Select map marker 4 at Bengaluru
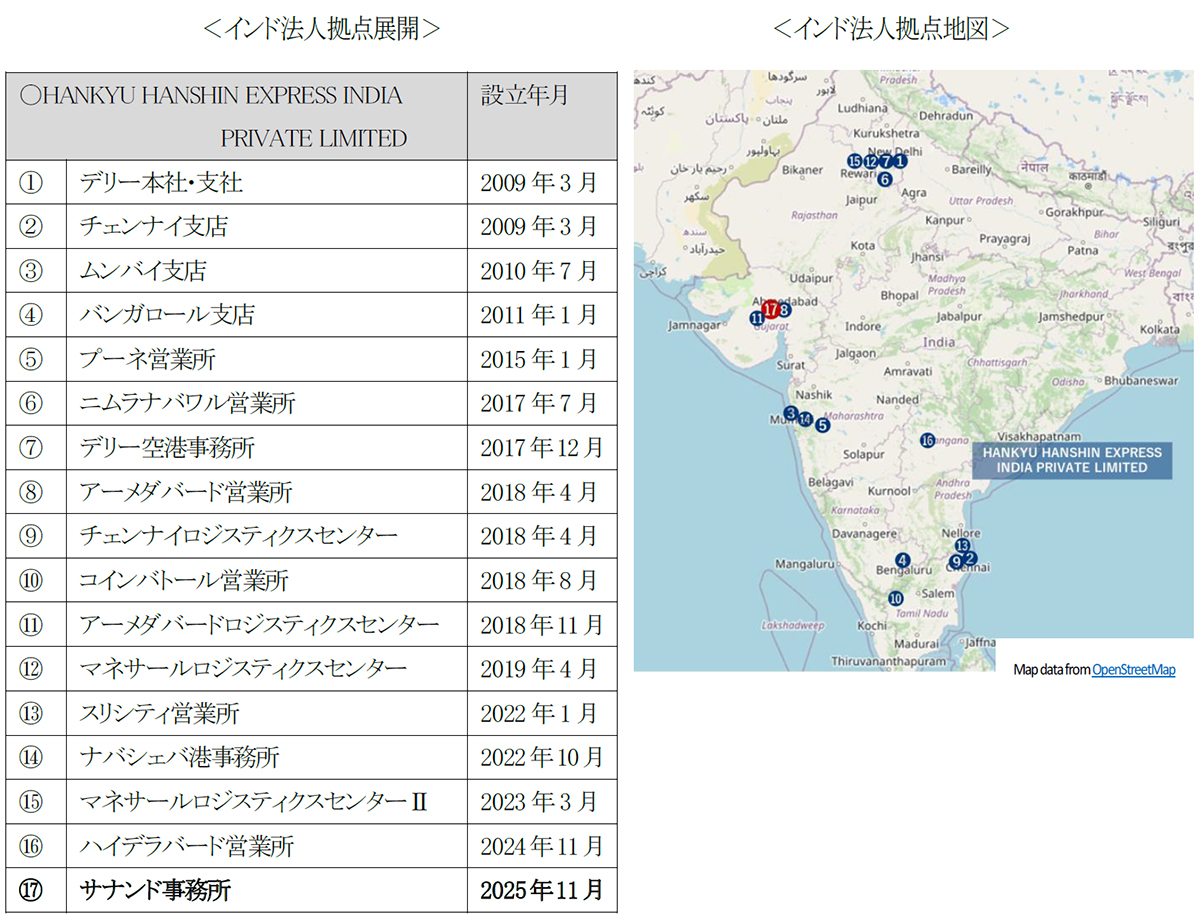 click(x=903, y=561)
